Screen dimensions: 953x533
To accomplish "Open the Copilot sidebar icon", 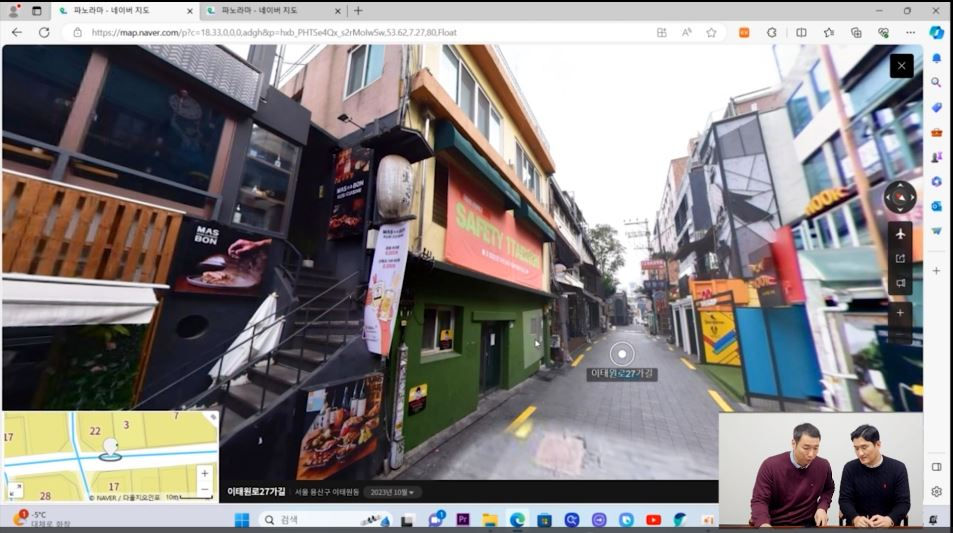I will 937,32.
